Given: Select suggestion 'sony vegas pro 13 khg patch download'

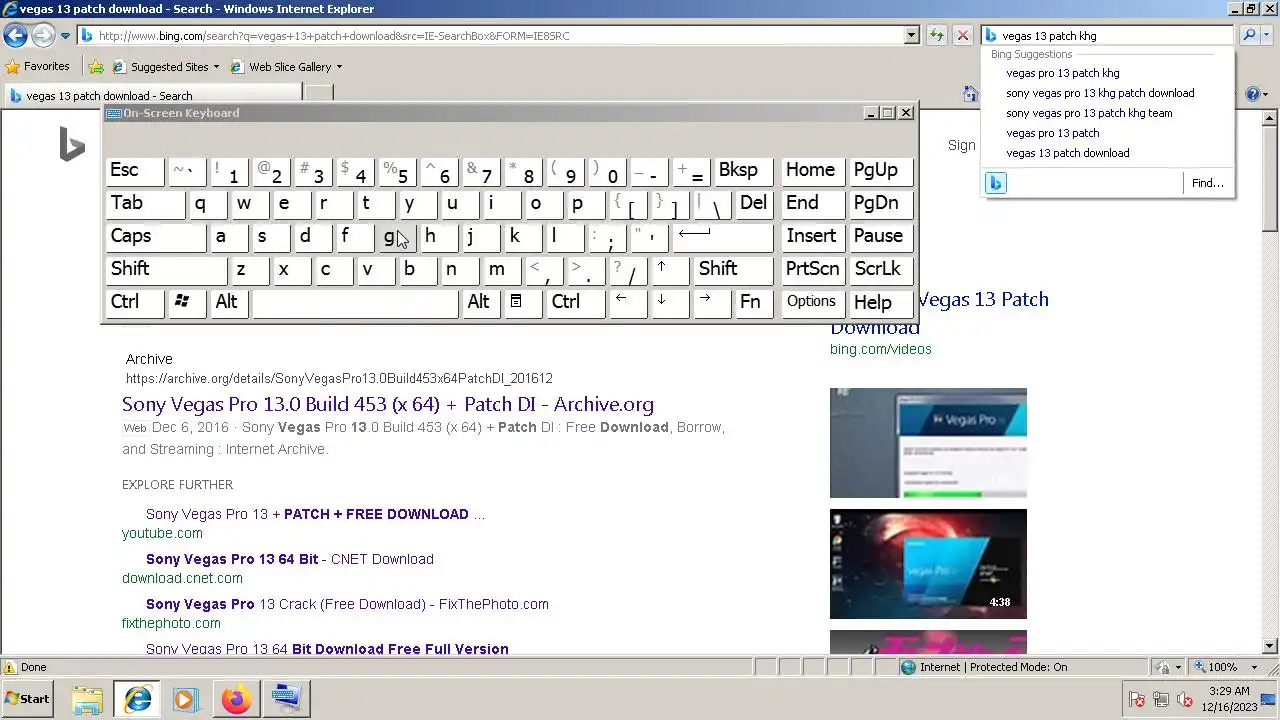Looking at the screenshot, I should [x=1100, y=93].
